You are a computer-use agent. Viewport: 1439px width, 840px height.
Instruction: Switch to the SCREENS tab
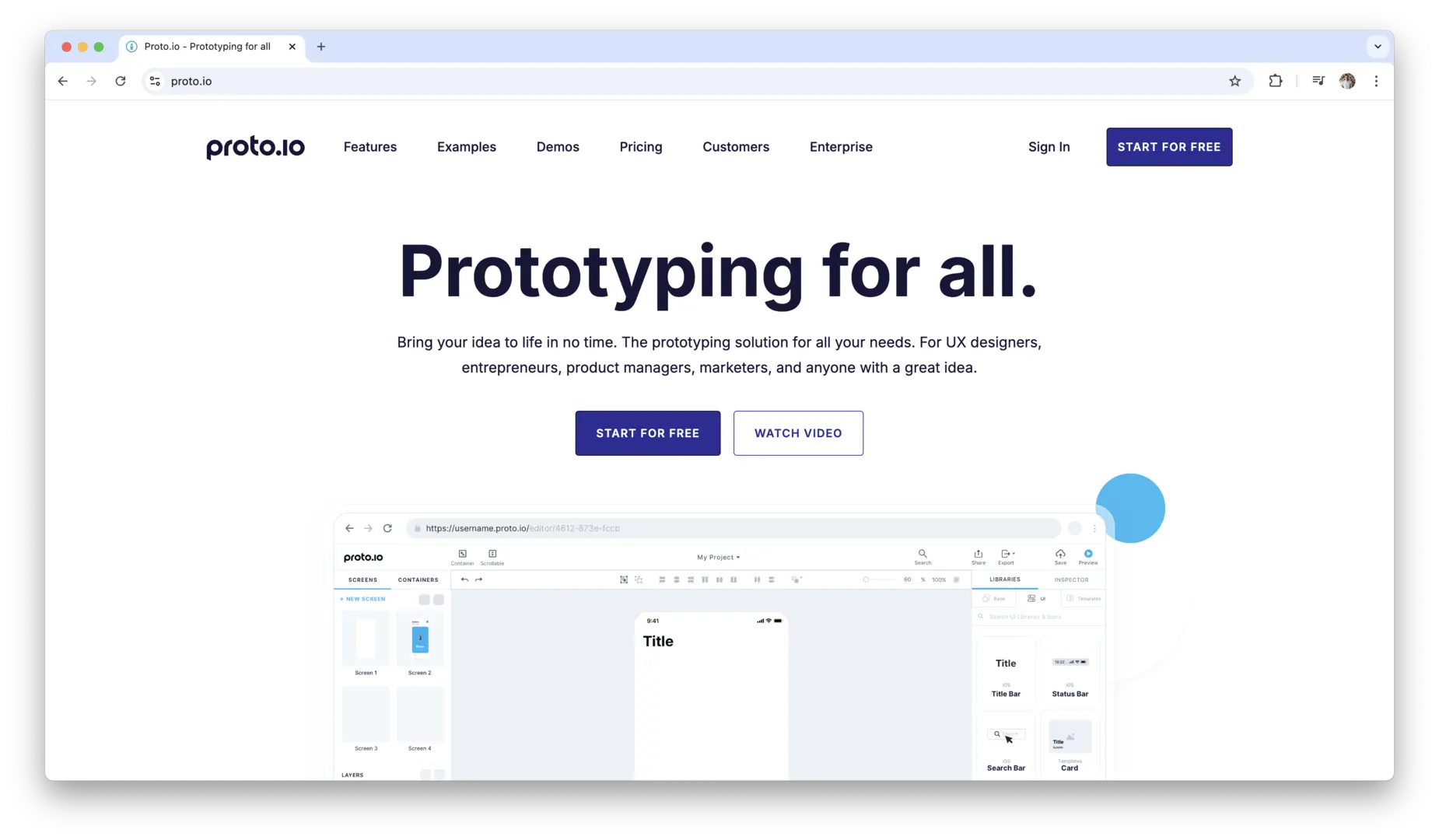[x=362, y=579]
